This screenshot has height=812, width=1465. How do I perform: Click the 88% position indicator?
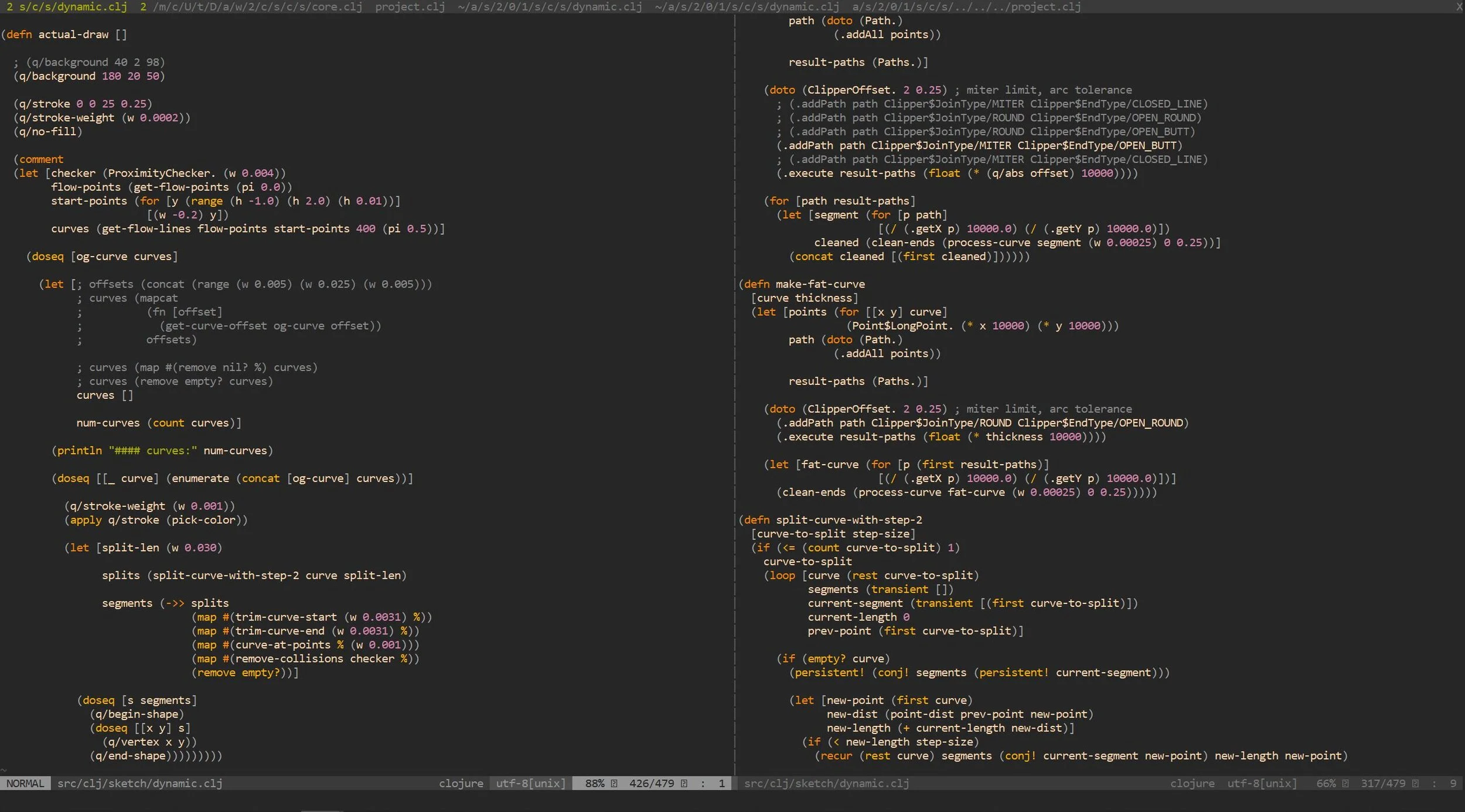pos(594,783)
